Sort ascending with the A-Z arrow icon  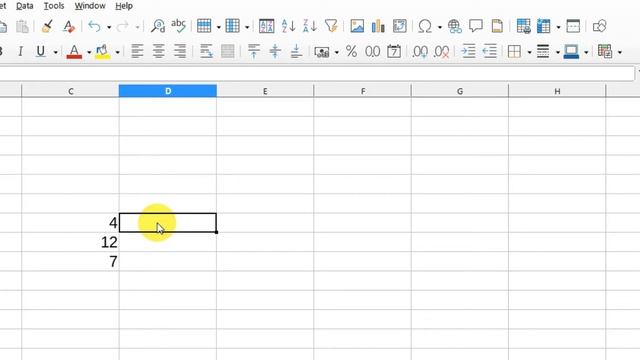pyautogui.click(x=288, y=26)
